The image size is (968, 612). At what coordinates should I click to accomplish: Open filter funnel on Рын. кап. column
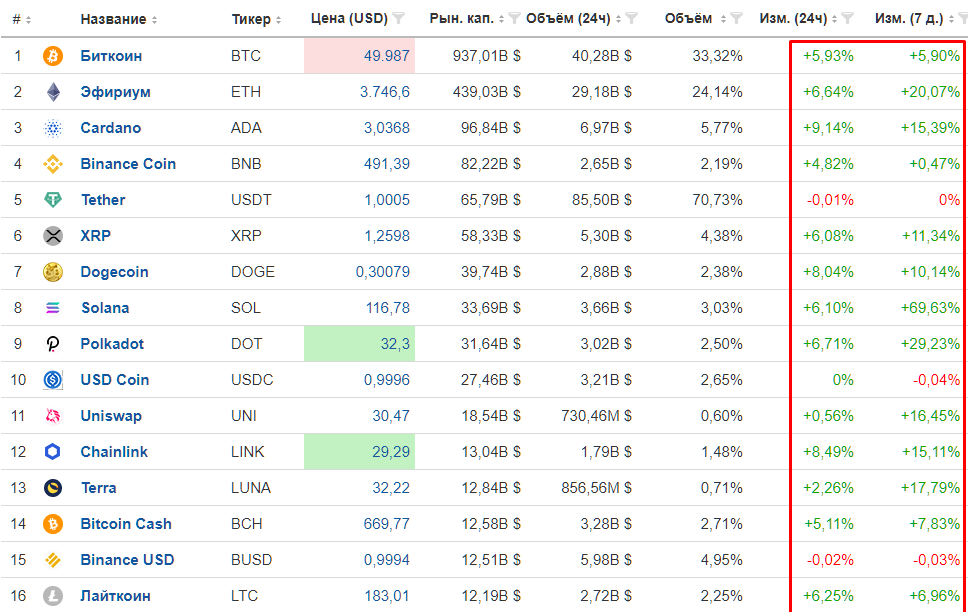514,19
